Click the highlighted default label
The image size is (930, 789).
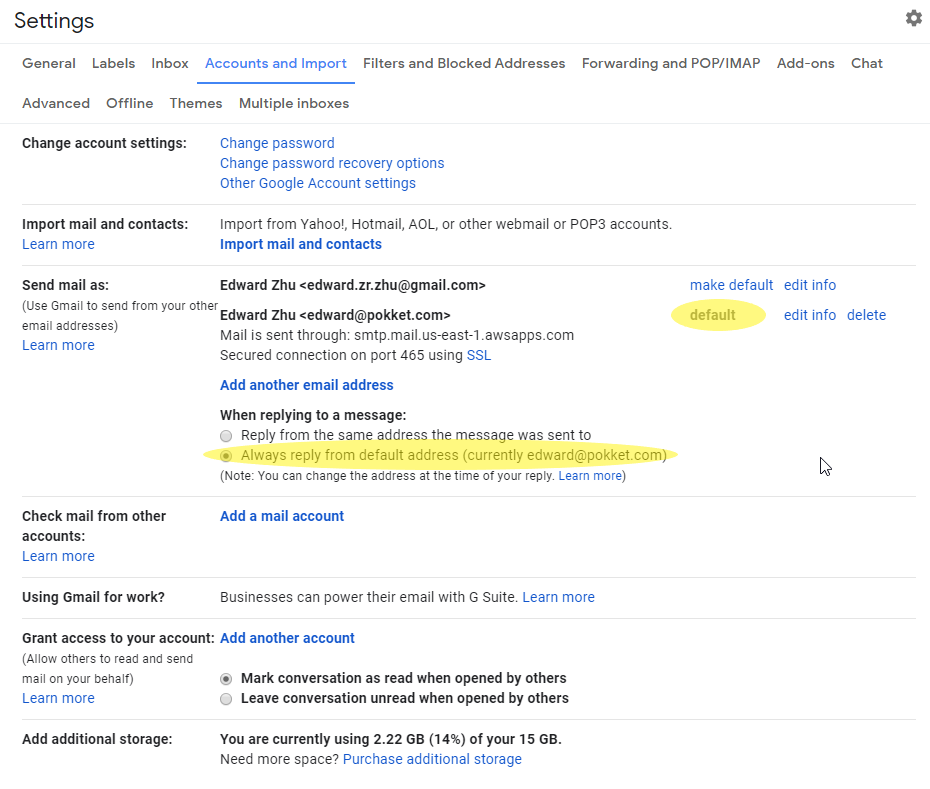click(712, 316)
